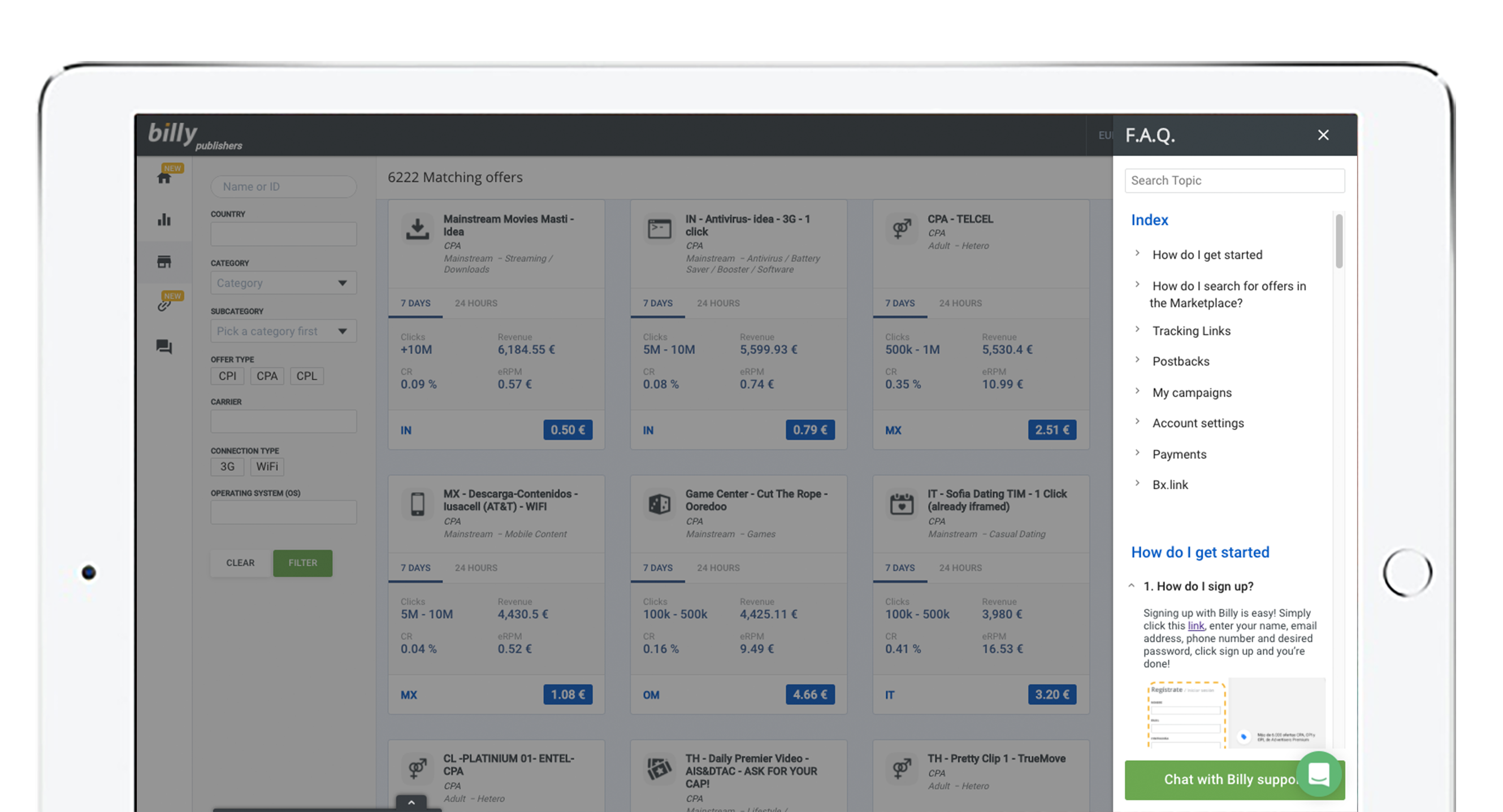Click the calendar heart icon of IT Sofia Dating
The width and height of the screenshot is (1503, 812).
902,504
